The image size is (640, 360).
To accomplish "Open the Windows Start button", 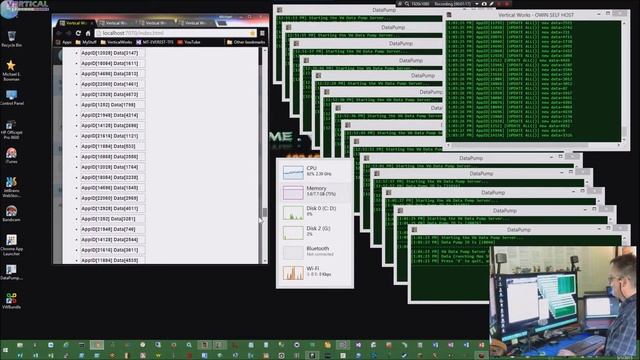I will [5, 350].
